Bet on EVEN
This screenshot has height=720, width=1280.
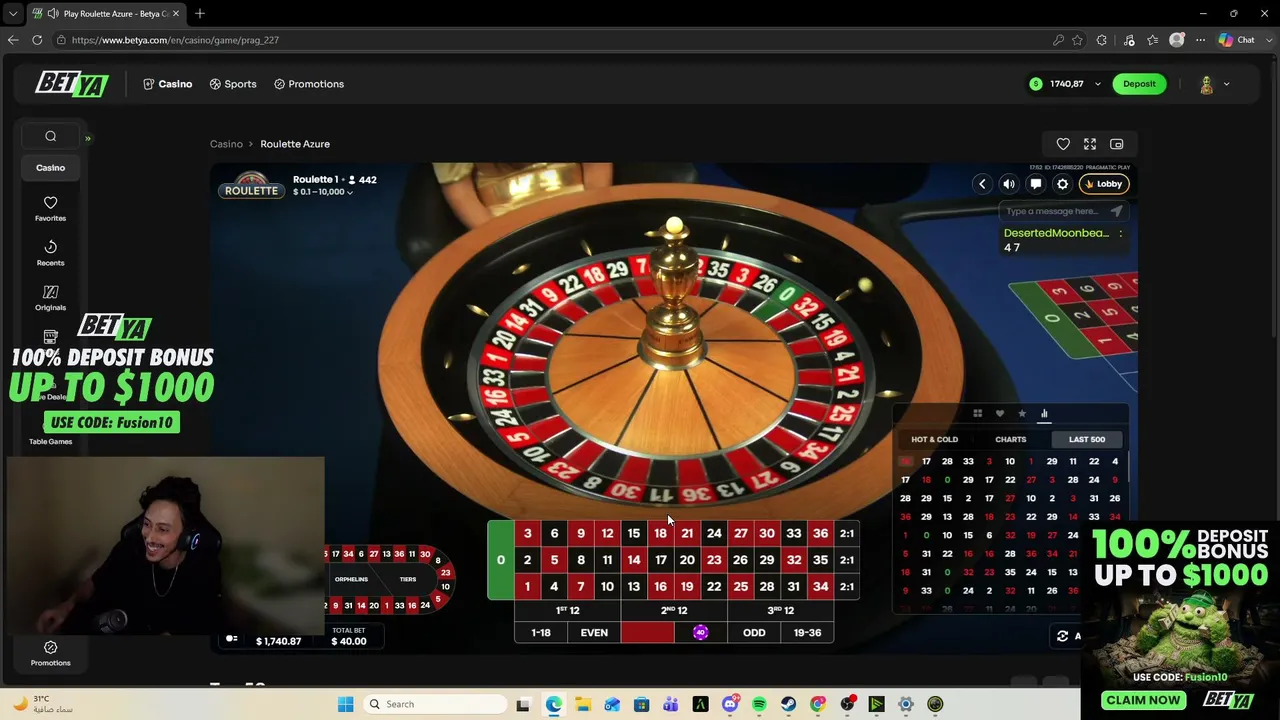click(594, 632)
